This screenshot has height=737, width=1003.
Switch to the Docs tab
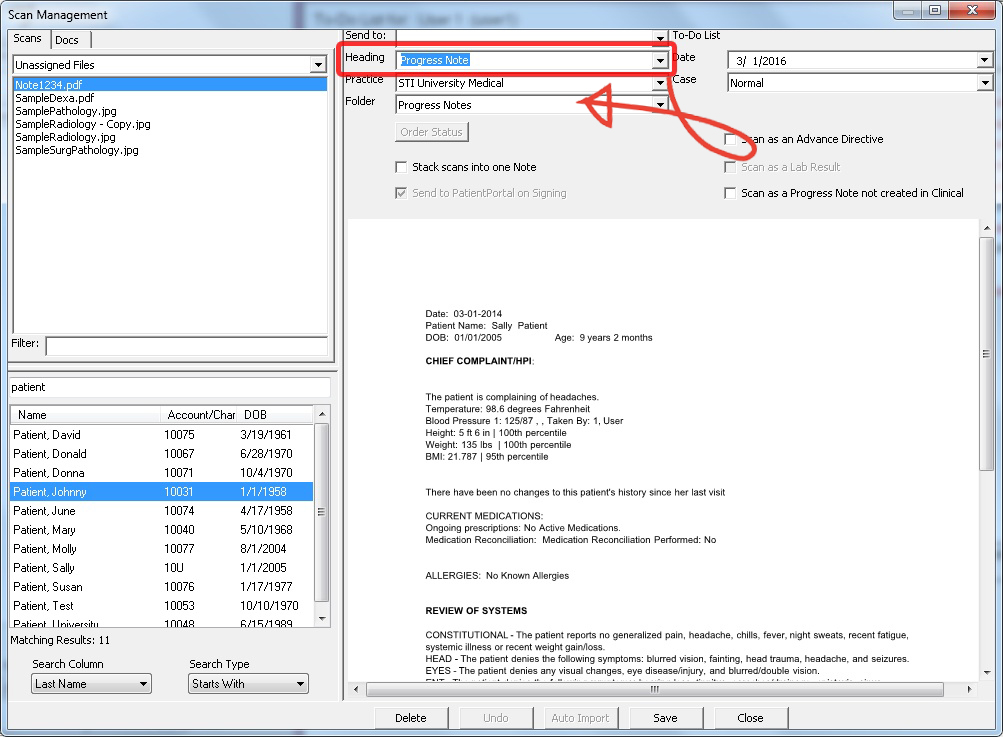pos(67,40)
